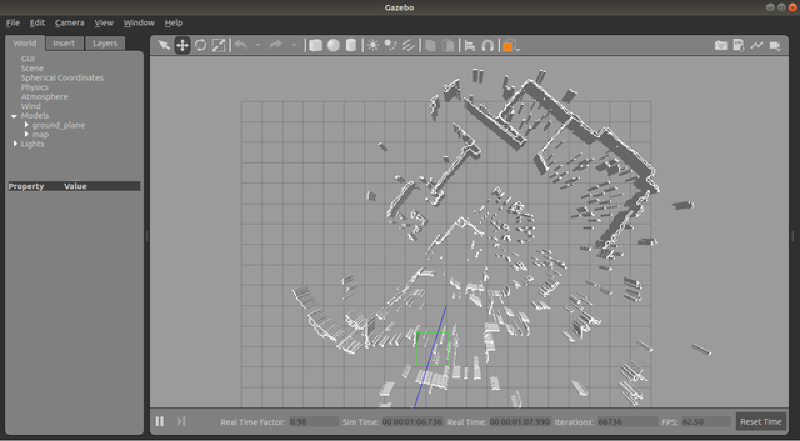Step the simulation forward
Image resolution: width=800 pixels, height=441 pixels.
pos(181,421)
